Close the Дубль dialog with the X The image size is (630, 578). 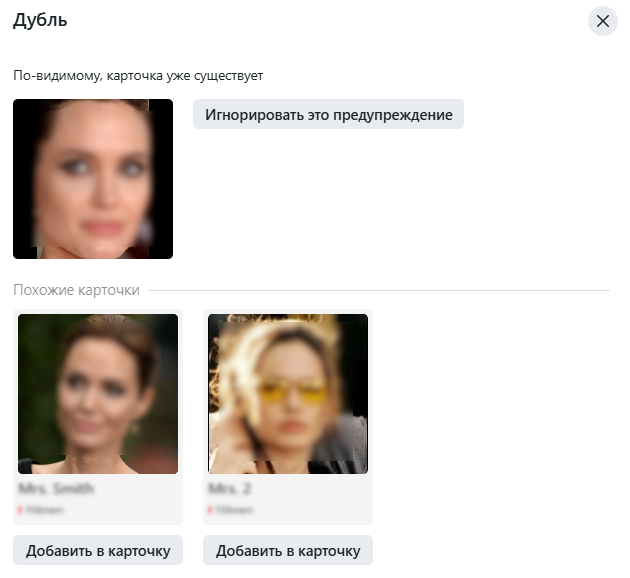click(x=603, y=21)
